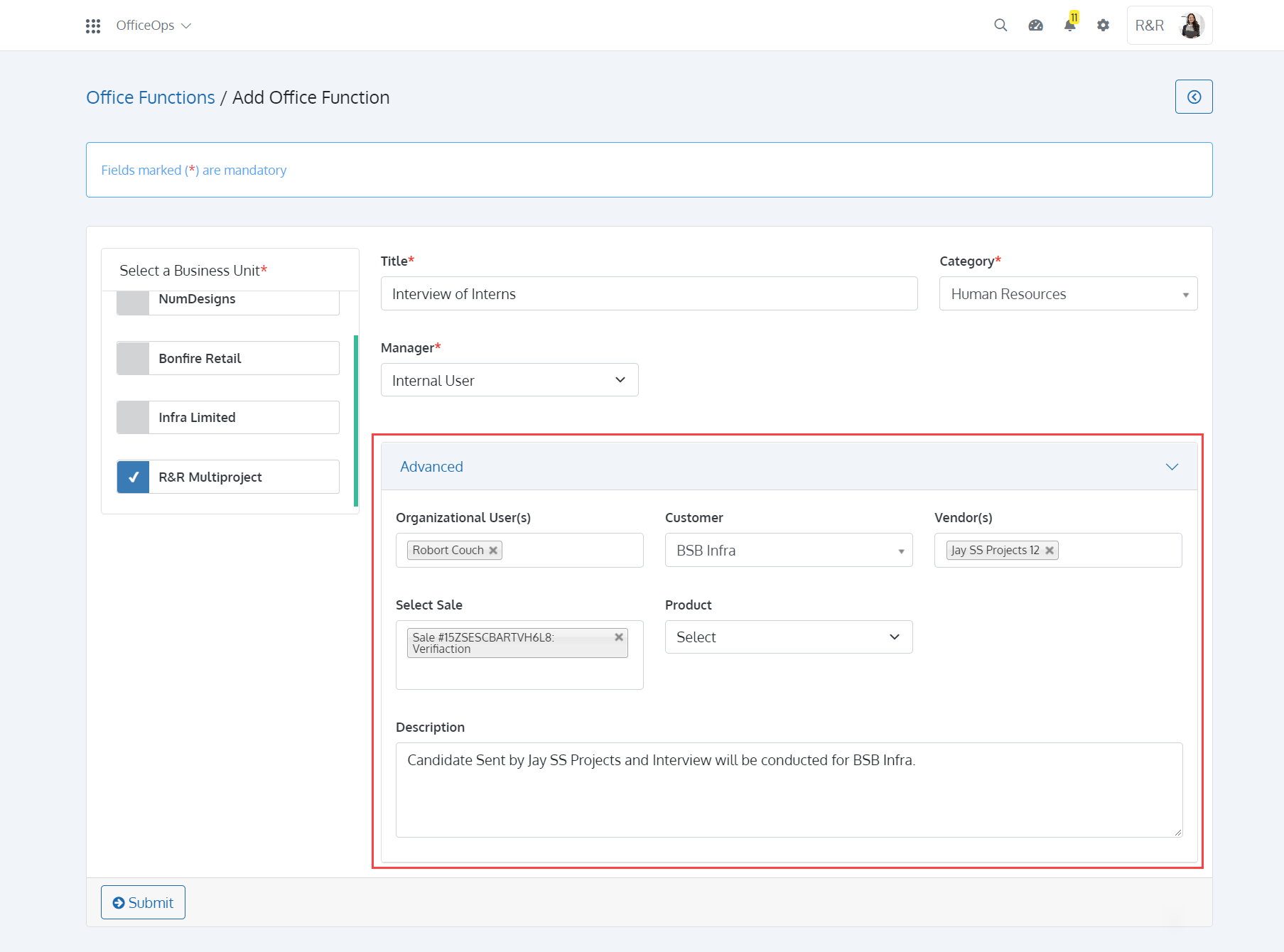
Task: Click the Advanced section title
Action: 431,467
